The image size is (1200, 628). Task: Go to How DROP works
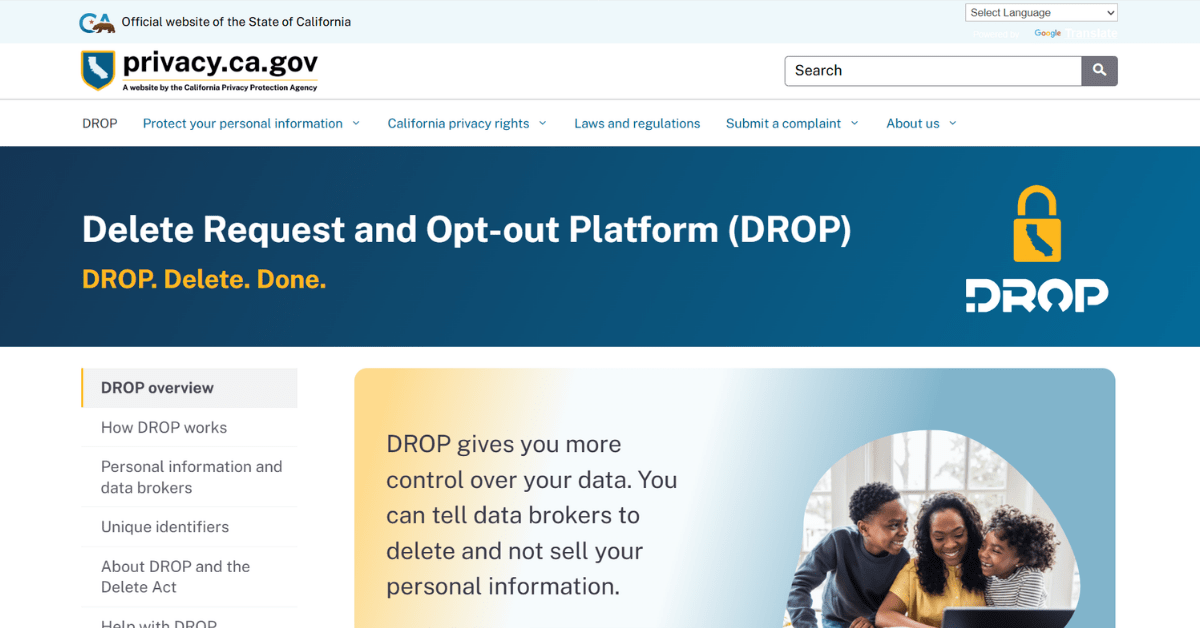(164, 428)
